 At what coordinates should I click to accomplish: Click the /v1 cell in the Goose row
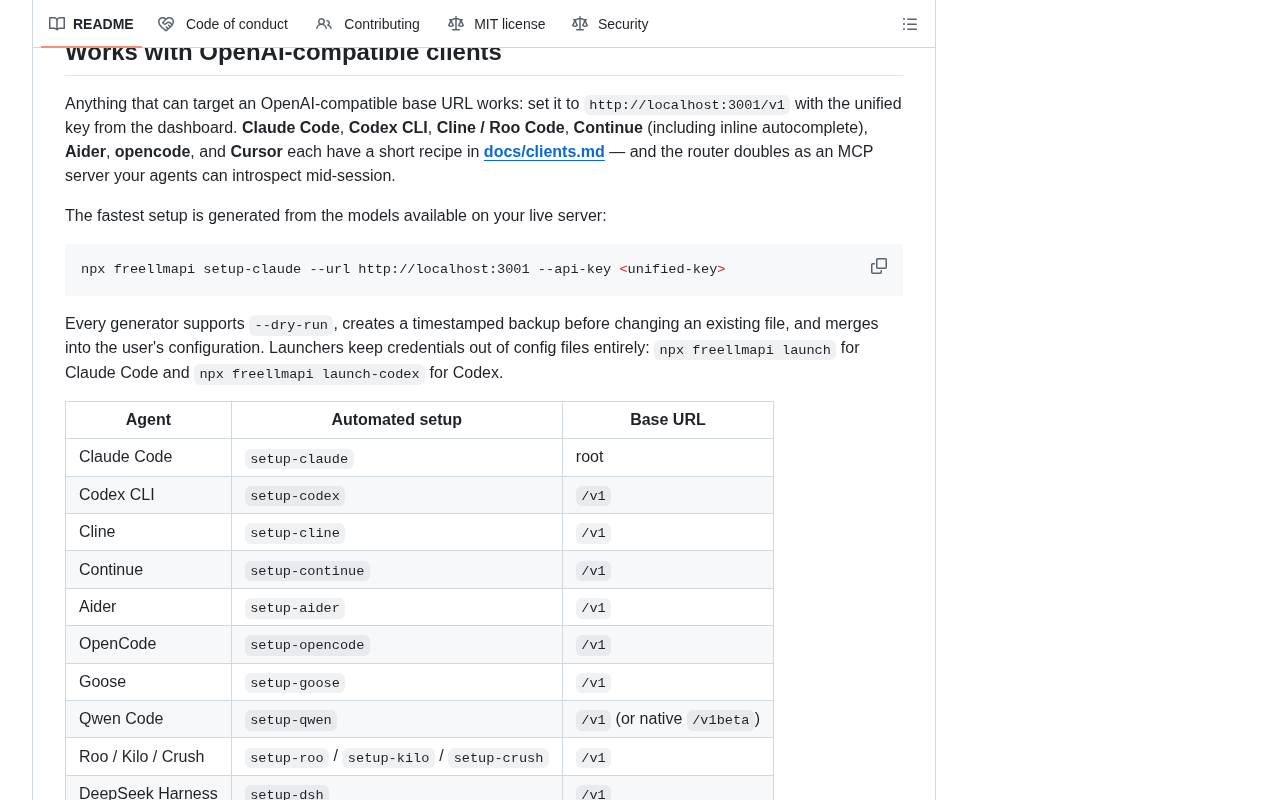coord(668,682)
